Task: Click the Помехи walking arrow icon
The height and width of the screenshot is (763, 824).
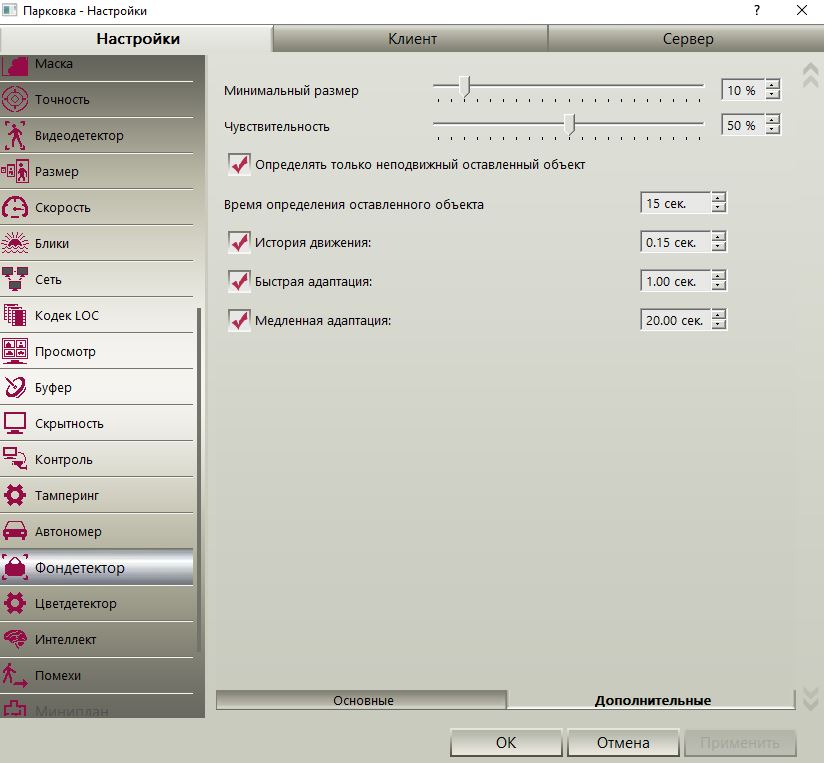Action: [15, 675]
